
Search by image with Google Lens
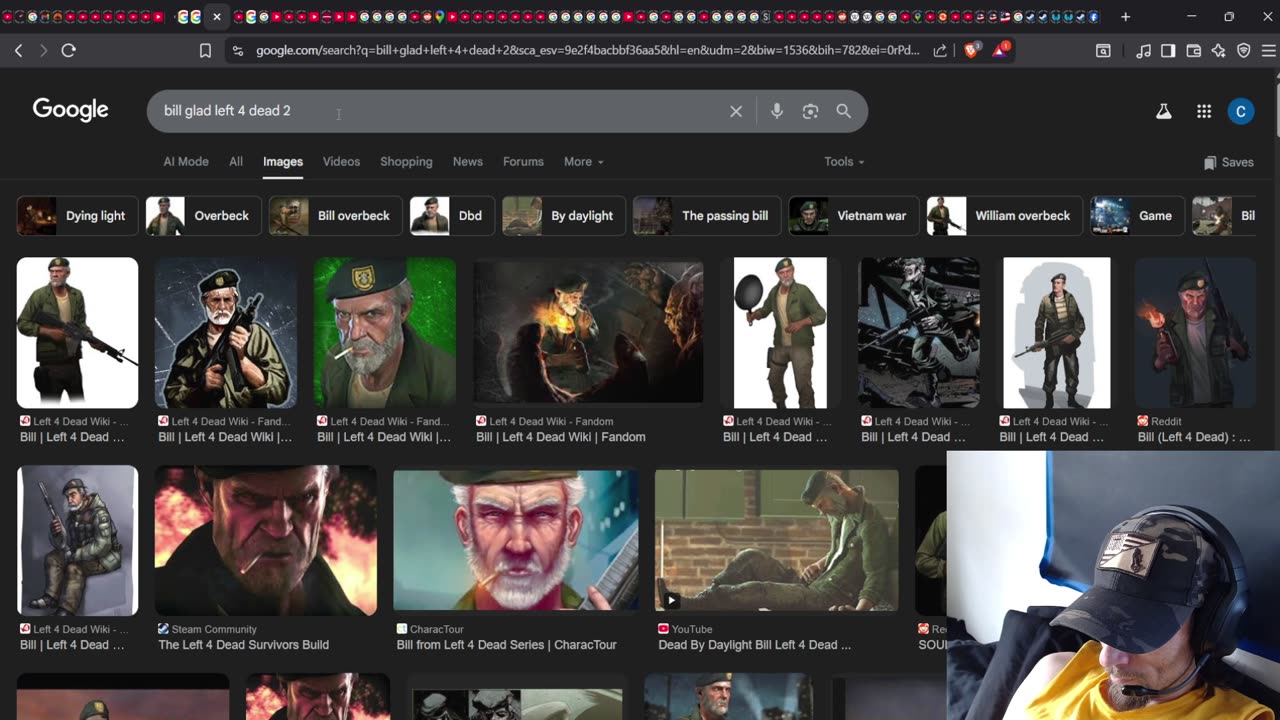point(810,111)
